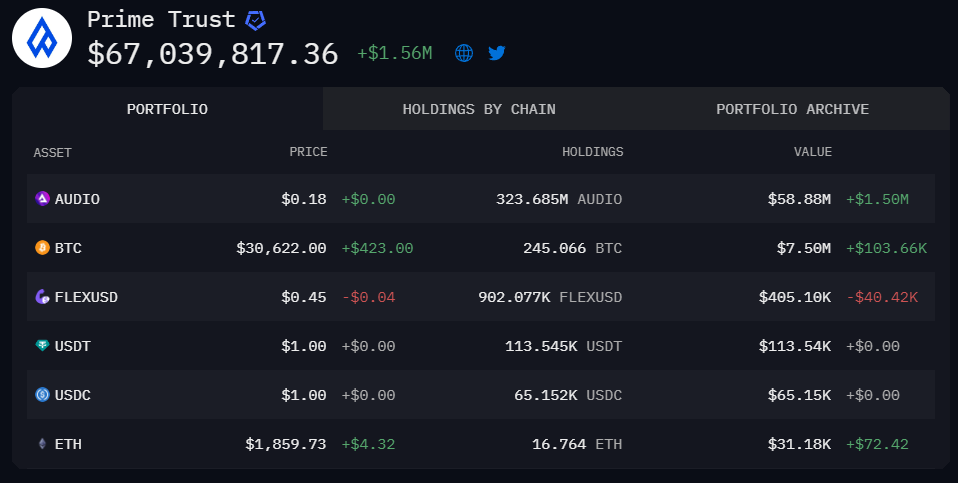The height and width of the screenshot is (483, 958).
Task: Click the AUDIO value $58.88M
Action: pos(799,199)
